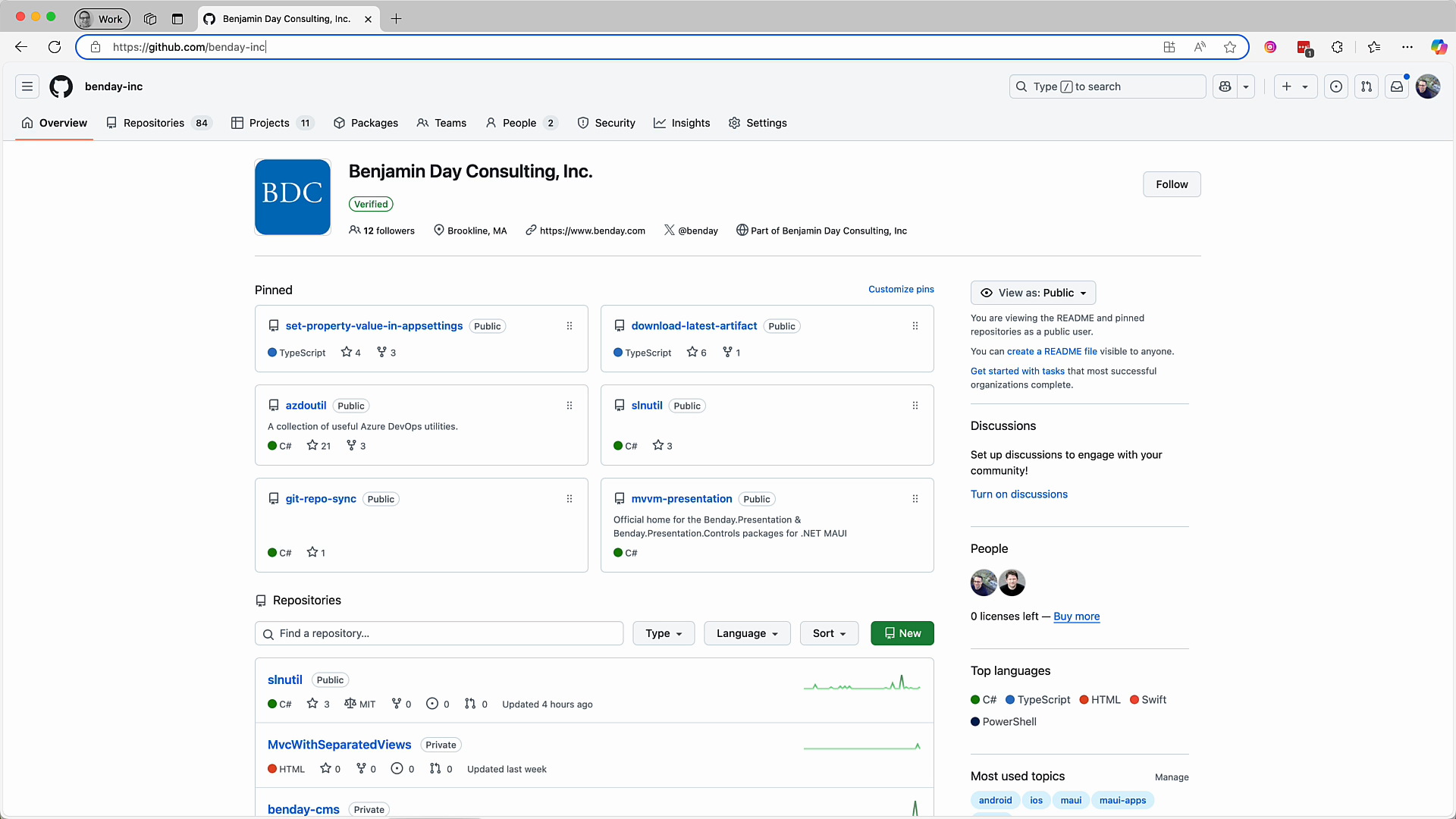Click the browser back arrow

pyautogui.click(x=21, y=47)
